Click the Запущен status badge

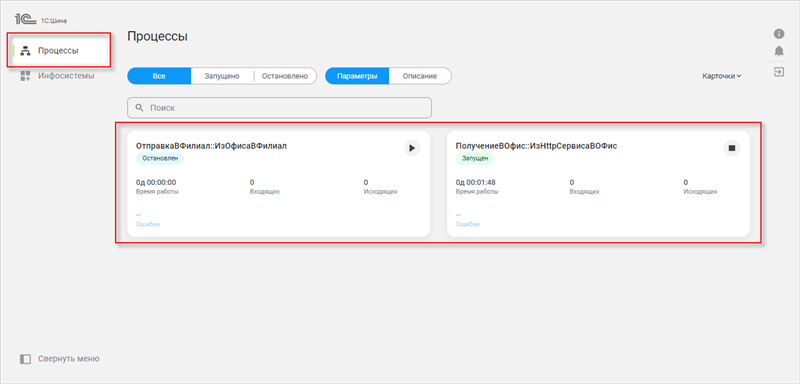pyautogui.click(x=474, y=159)
